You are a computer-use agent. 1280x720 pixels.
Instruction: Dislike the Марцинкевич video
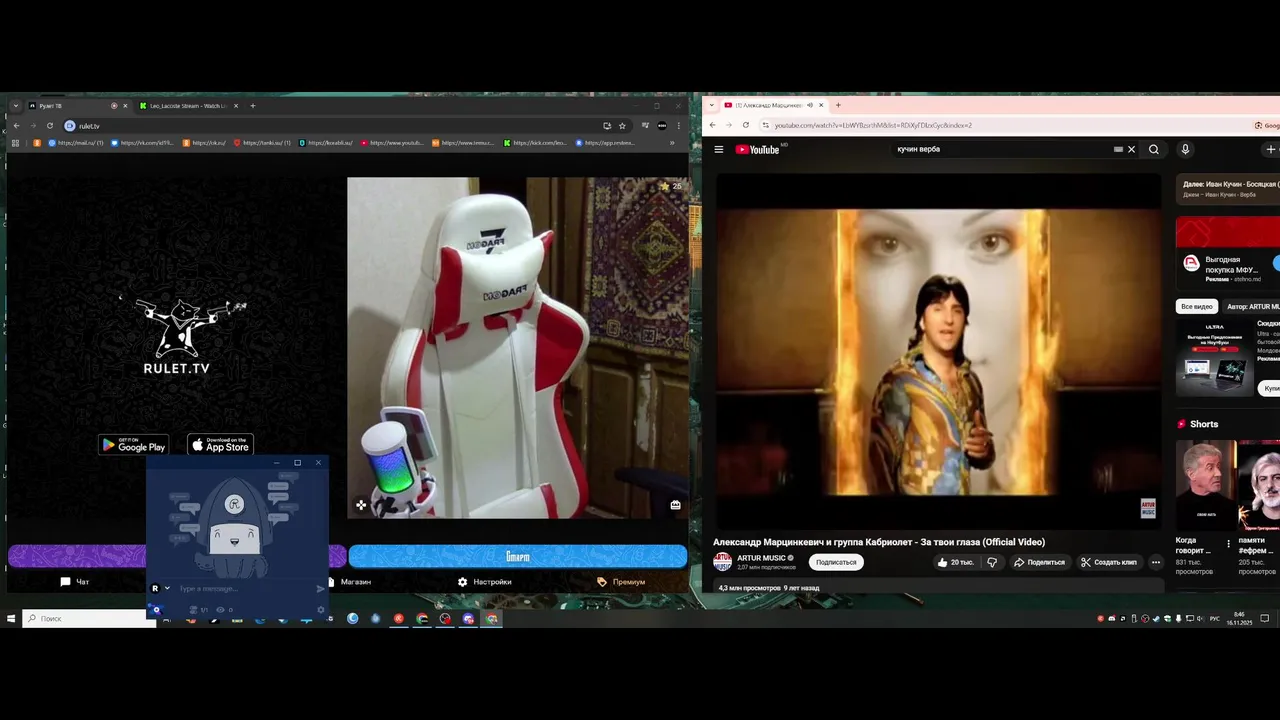pos(992,562)
